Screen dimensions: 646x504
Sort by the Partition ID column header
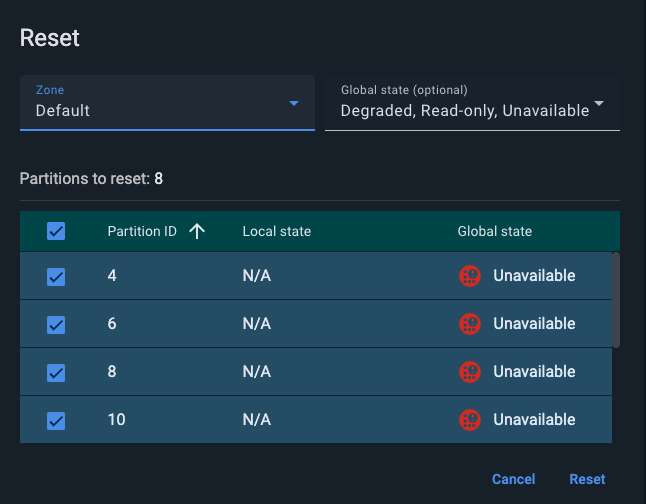[142, 231]
